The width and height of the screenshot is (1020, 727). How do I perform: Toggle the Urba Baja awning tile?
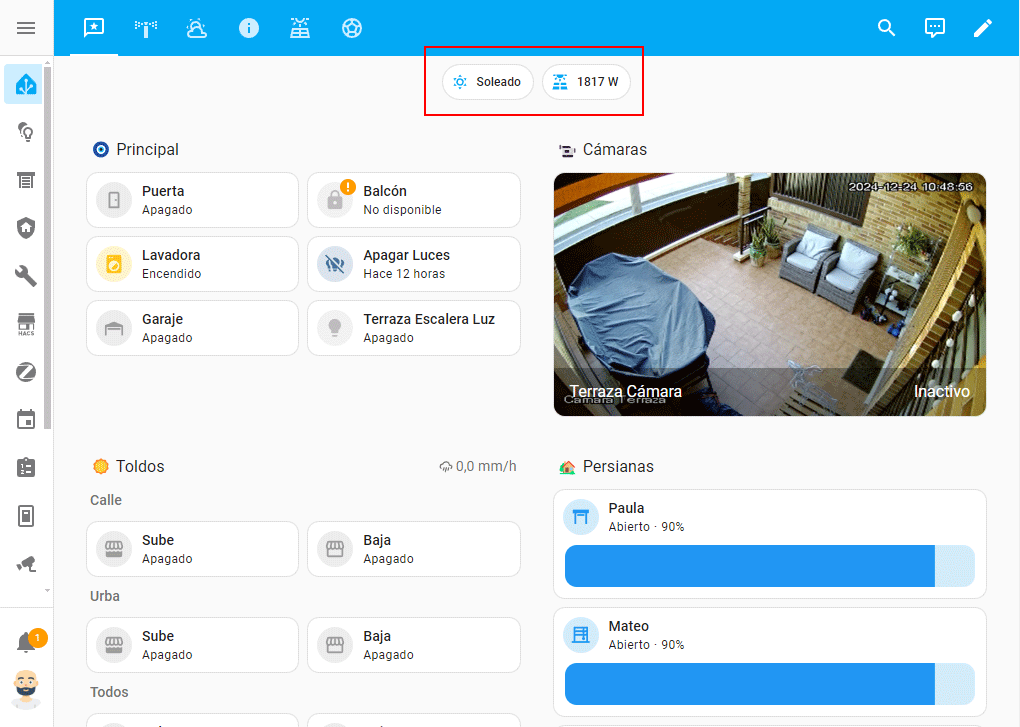(414, 645)
